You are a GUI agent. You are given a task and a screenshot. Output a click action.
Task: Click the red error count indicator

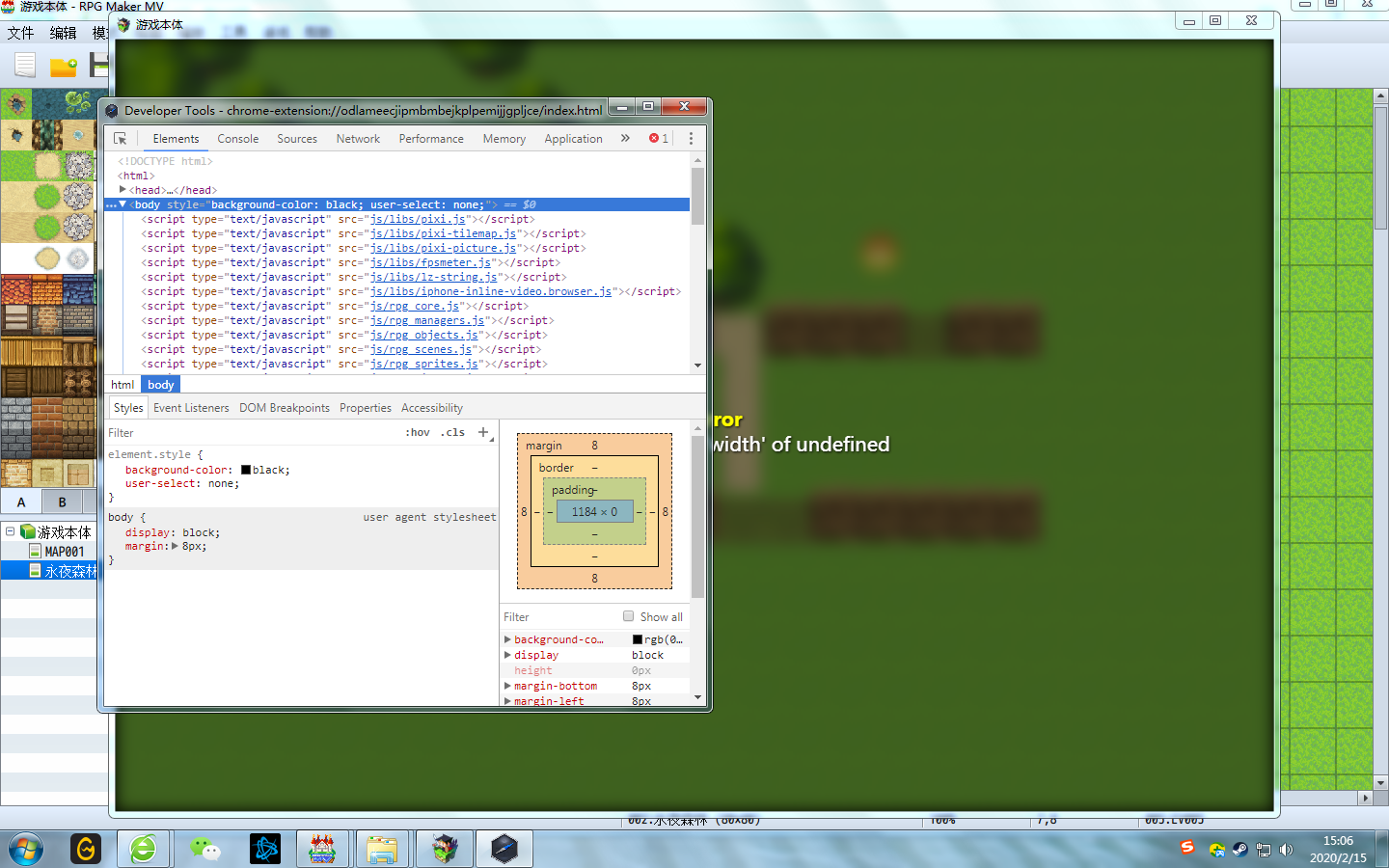pos(659,139)
